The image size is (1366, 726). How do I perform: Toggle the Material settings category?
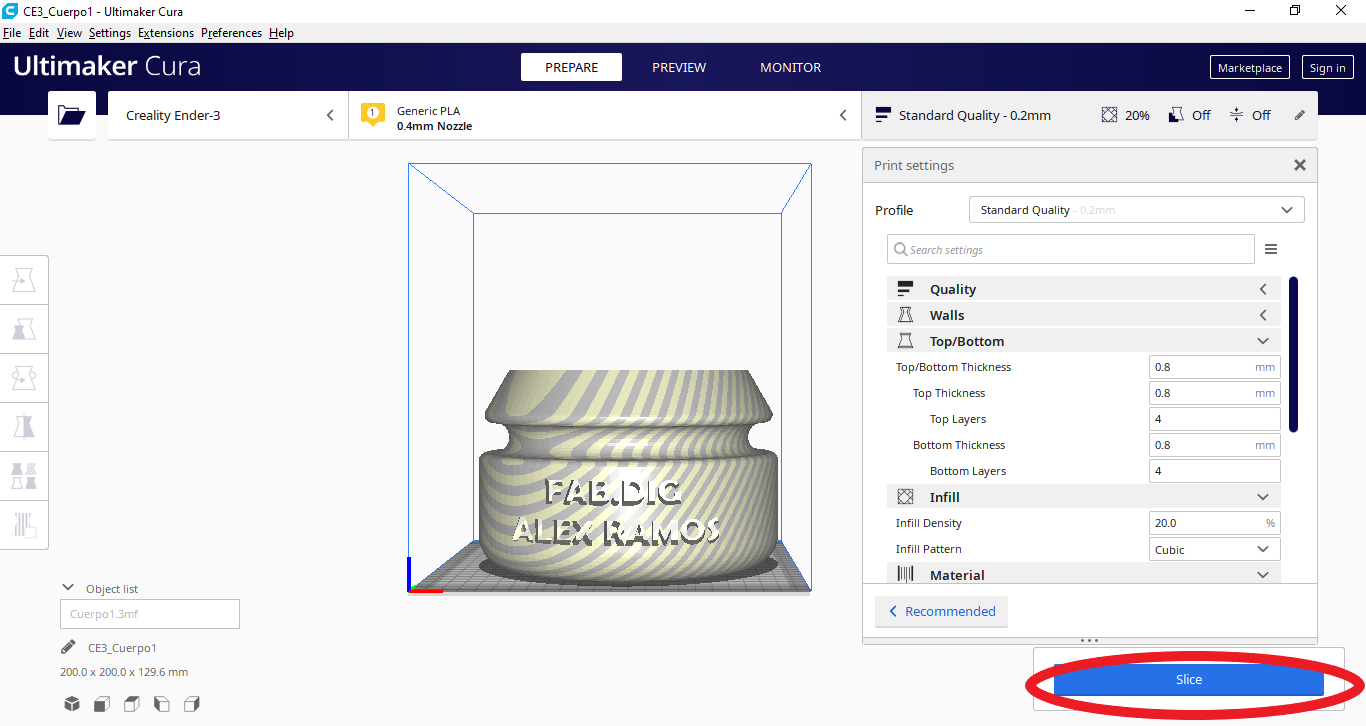pos(1083,575)
